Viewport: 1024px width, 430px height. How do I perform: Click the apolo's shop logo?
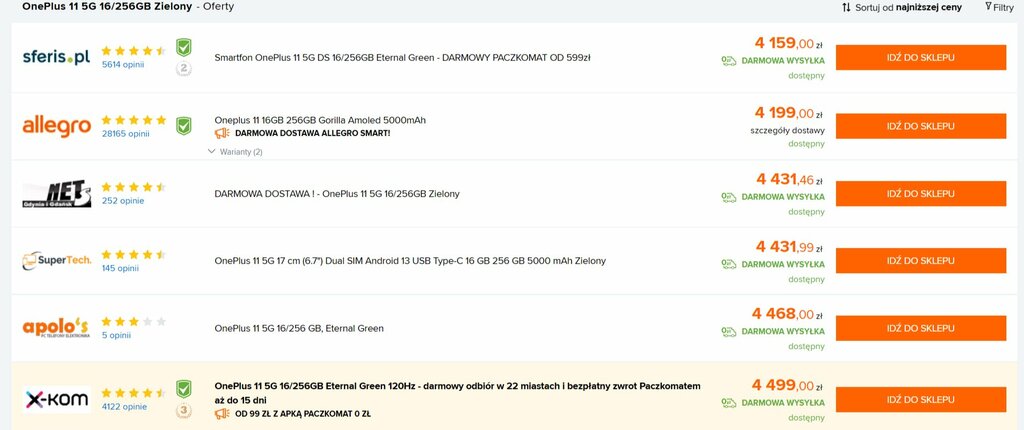(56, 327)
